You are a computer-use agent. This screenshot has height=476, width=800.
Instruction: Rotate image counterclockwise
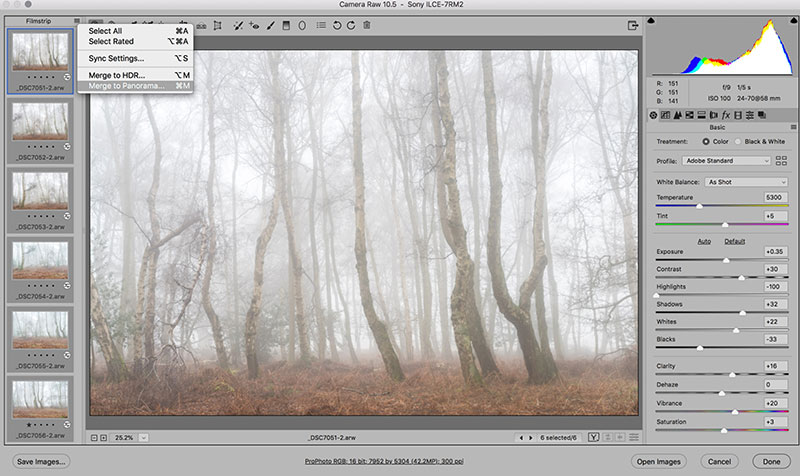coord(337,26)
